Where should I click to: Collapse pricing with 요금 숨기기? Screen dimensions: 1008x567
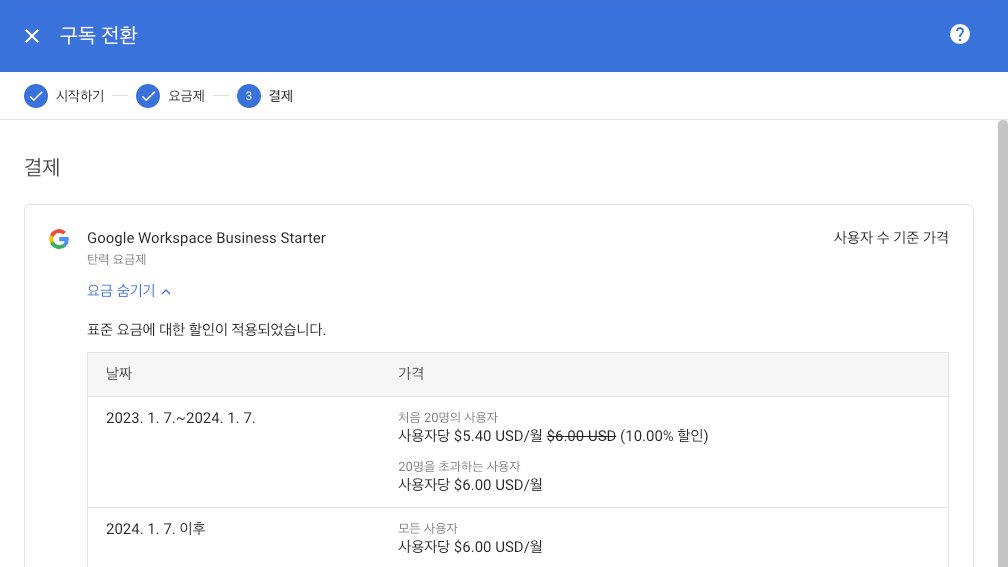click(129, 291)
